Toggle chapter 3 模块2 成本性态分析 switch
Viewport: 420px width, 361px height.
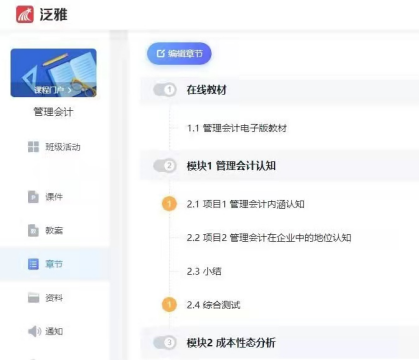[165, 342]
